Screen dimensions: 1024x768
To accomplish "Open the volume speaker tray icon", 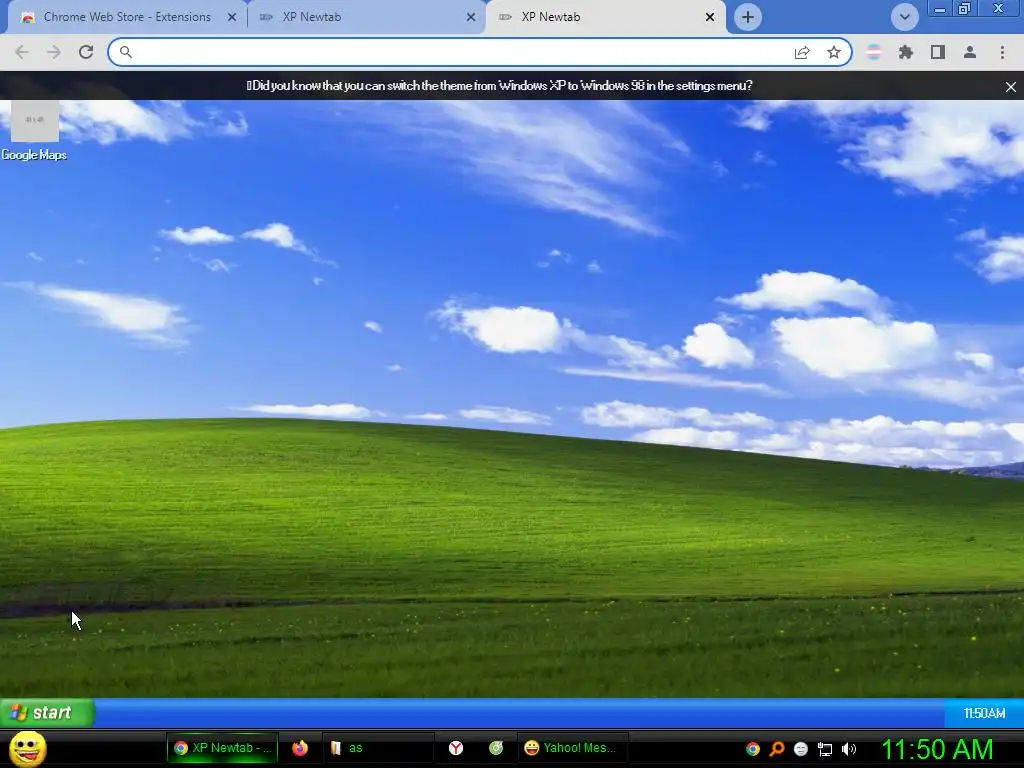I will coord(849,749).
